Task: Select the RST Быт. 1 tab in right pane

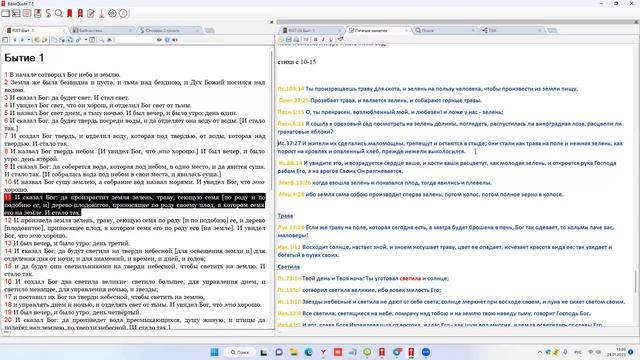Action: [x=311, y=30]
